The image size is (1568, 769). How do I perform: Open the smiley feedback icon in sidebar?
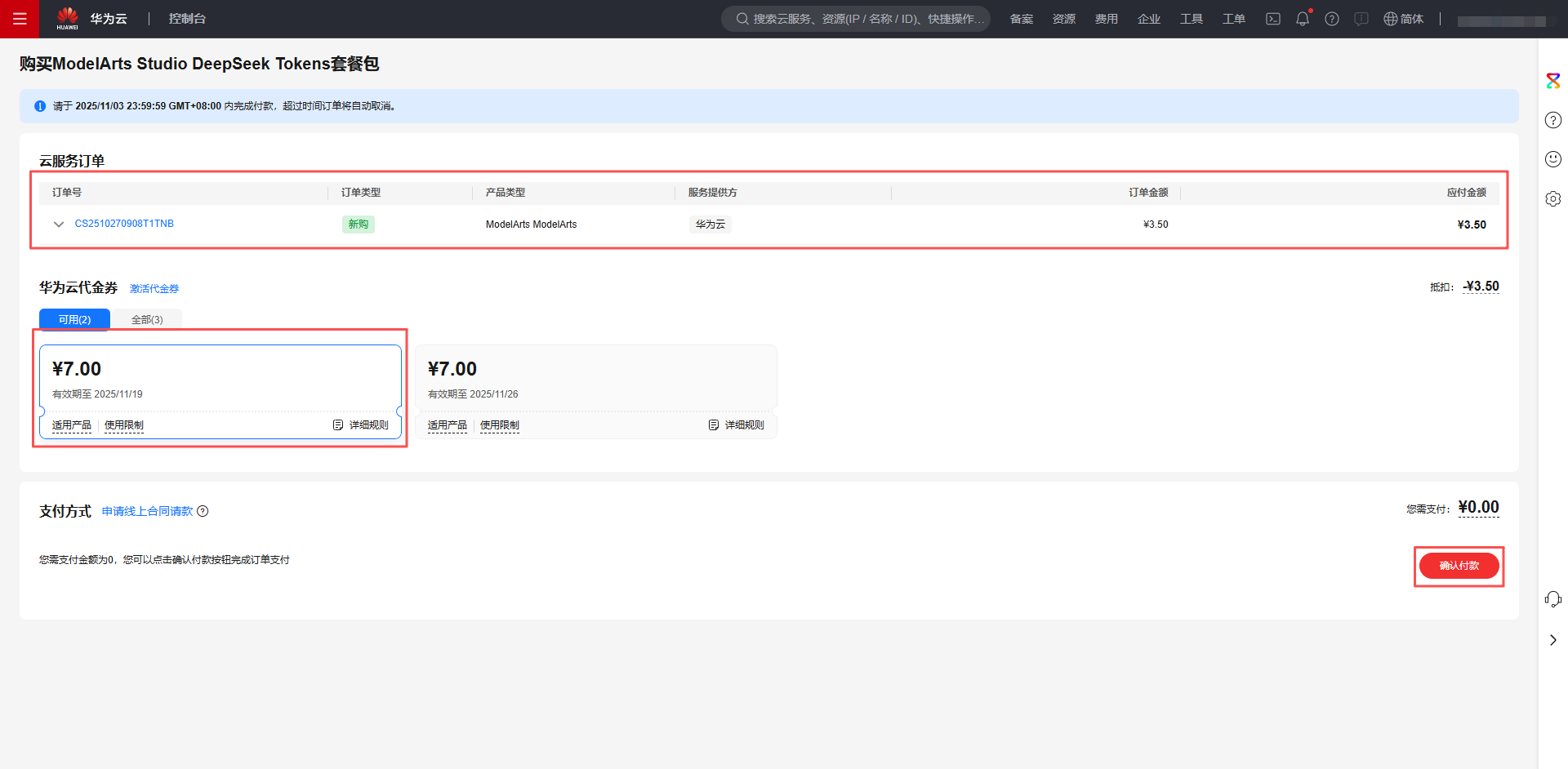pos(1552,159)
